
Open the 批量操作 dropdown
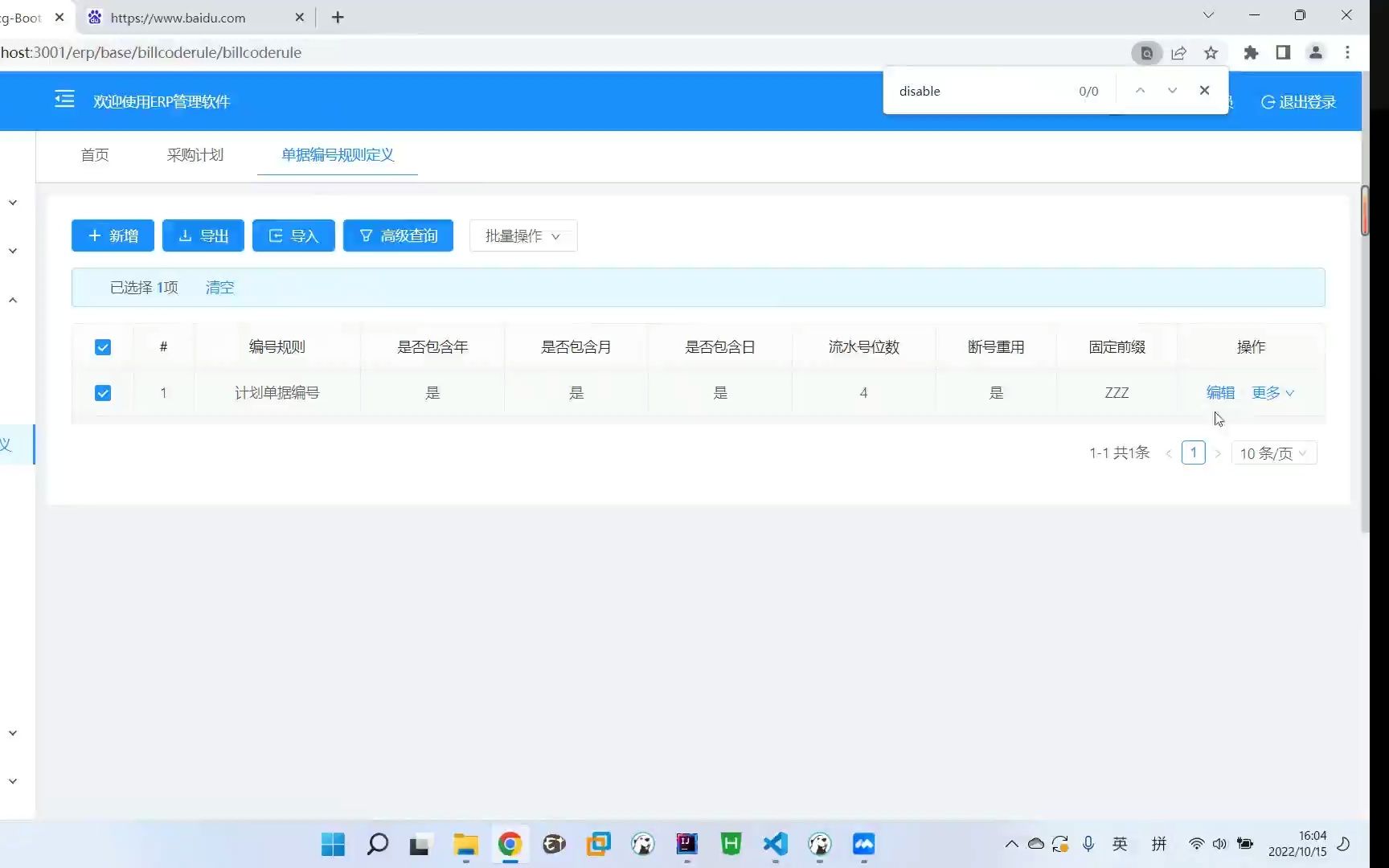tap(523, 235)
